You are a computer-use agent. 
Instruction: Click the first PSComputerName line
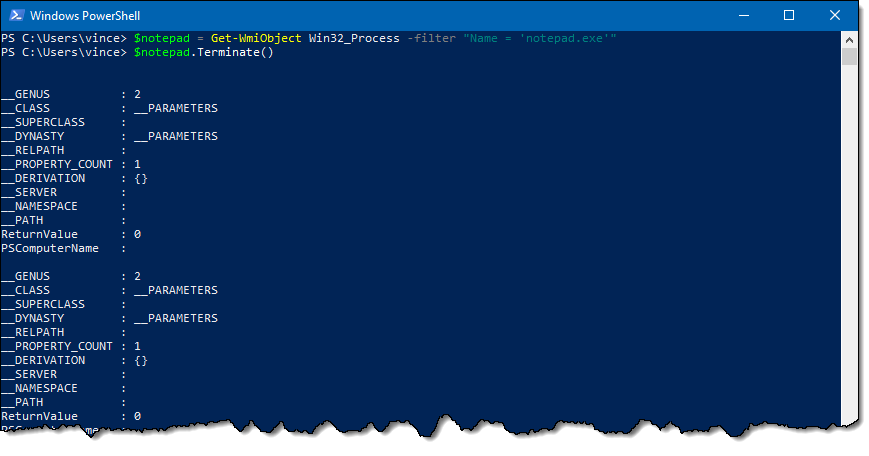pyautogui.click(x=64, y=248)
